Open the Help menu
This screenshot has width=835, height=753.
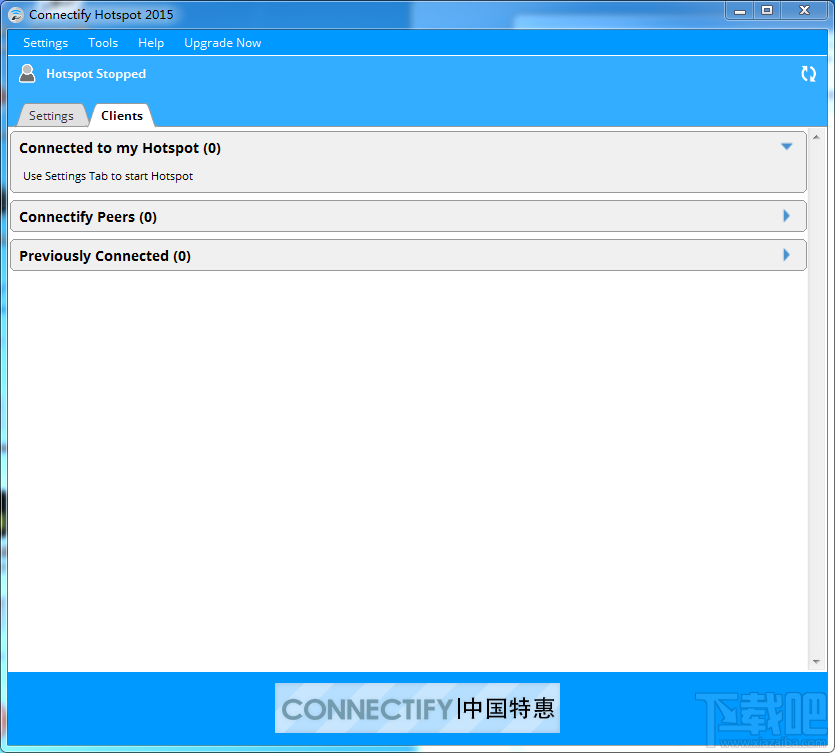click(151, 43)
